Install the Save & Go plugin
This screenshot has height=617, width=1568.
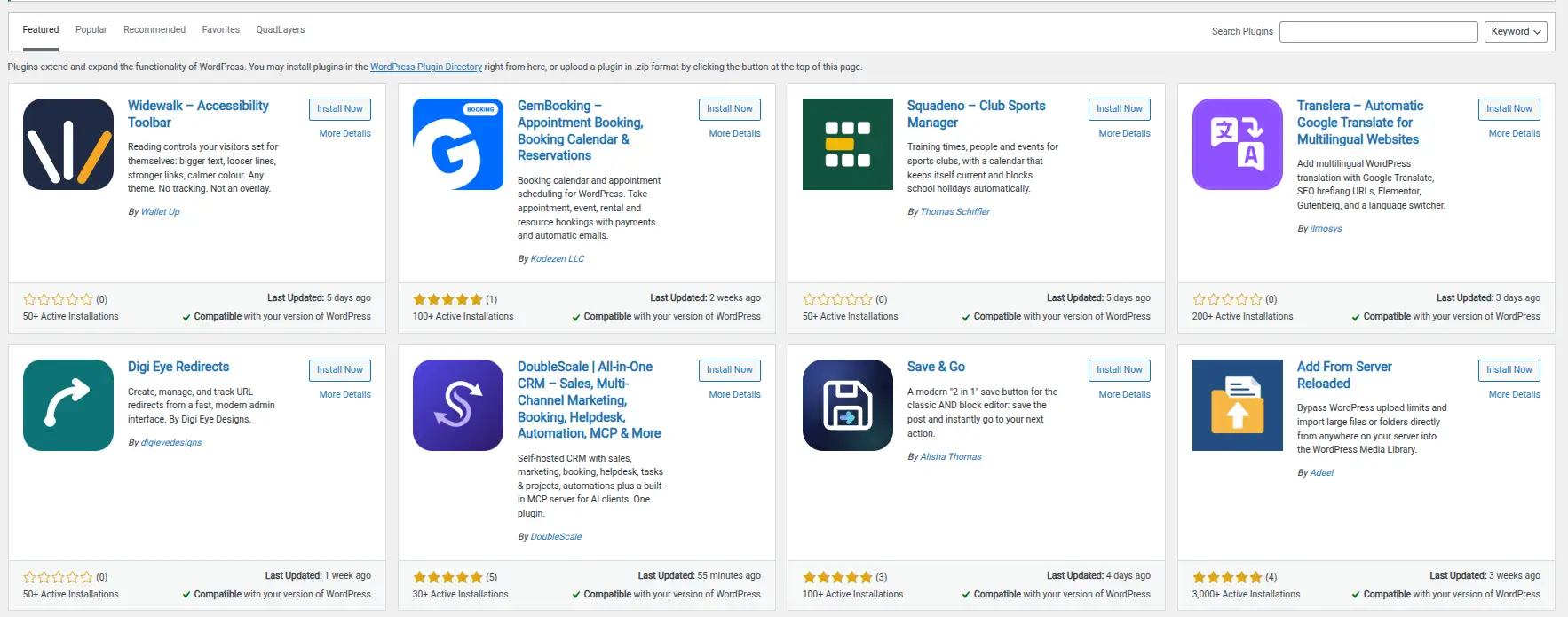[1120, 370]
